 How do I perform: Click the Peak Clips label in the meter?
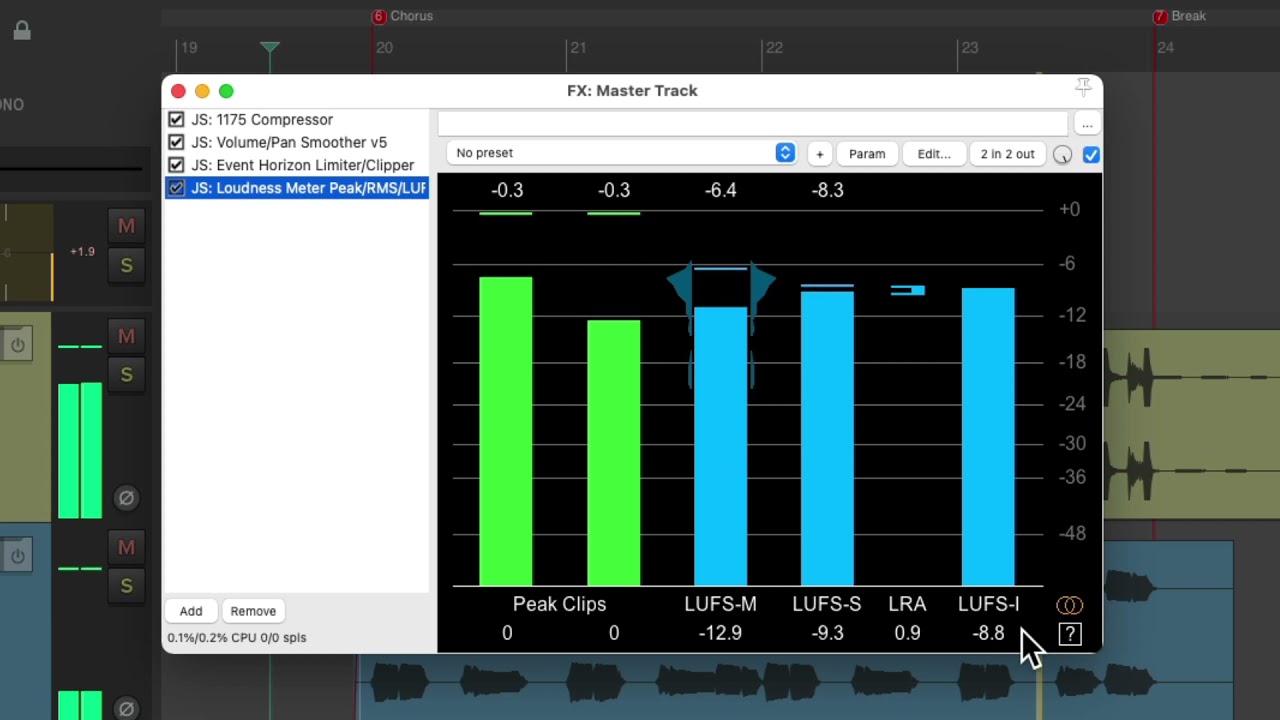coord(559,604)
